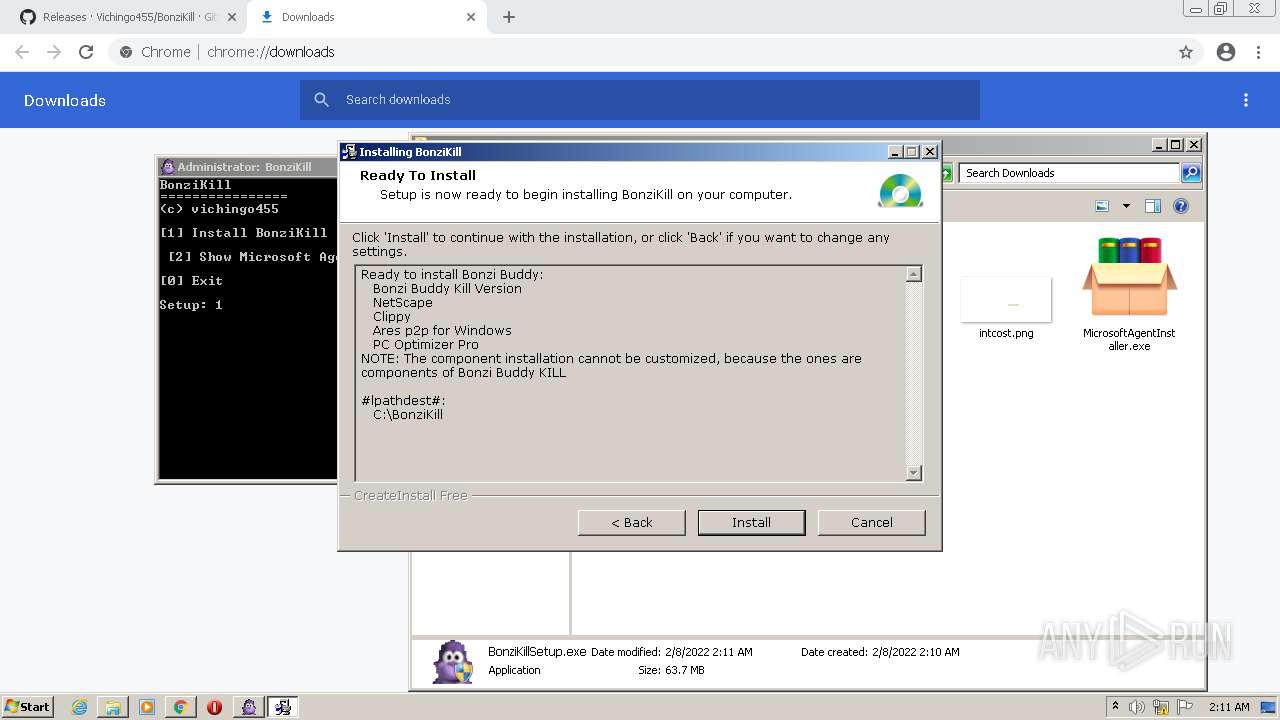This screenshot has width=1280, height=720.
Task: Select the intcost.png thumbnail
Action: coord(1006,300)
